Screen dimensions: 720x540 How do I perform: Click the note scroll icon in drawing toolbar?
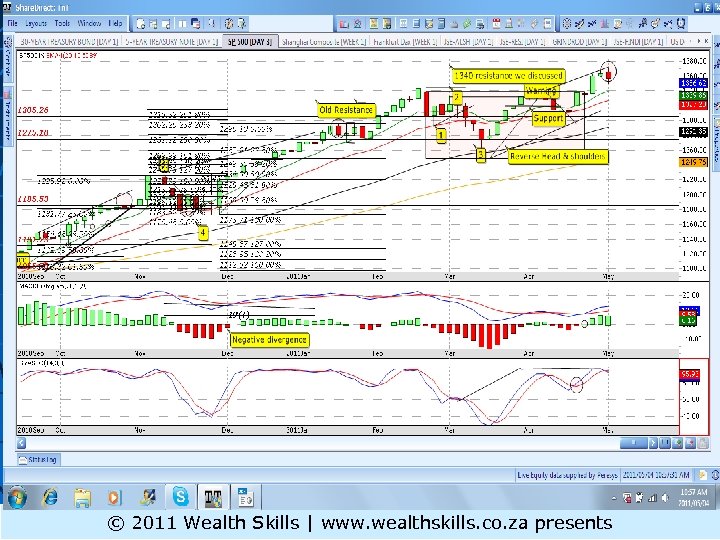[x=617, y=23]
